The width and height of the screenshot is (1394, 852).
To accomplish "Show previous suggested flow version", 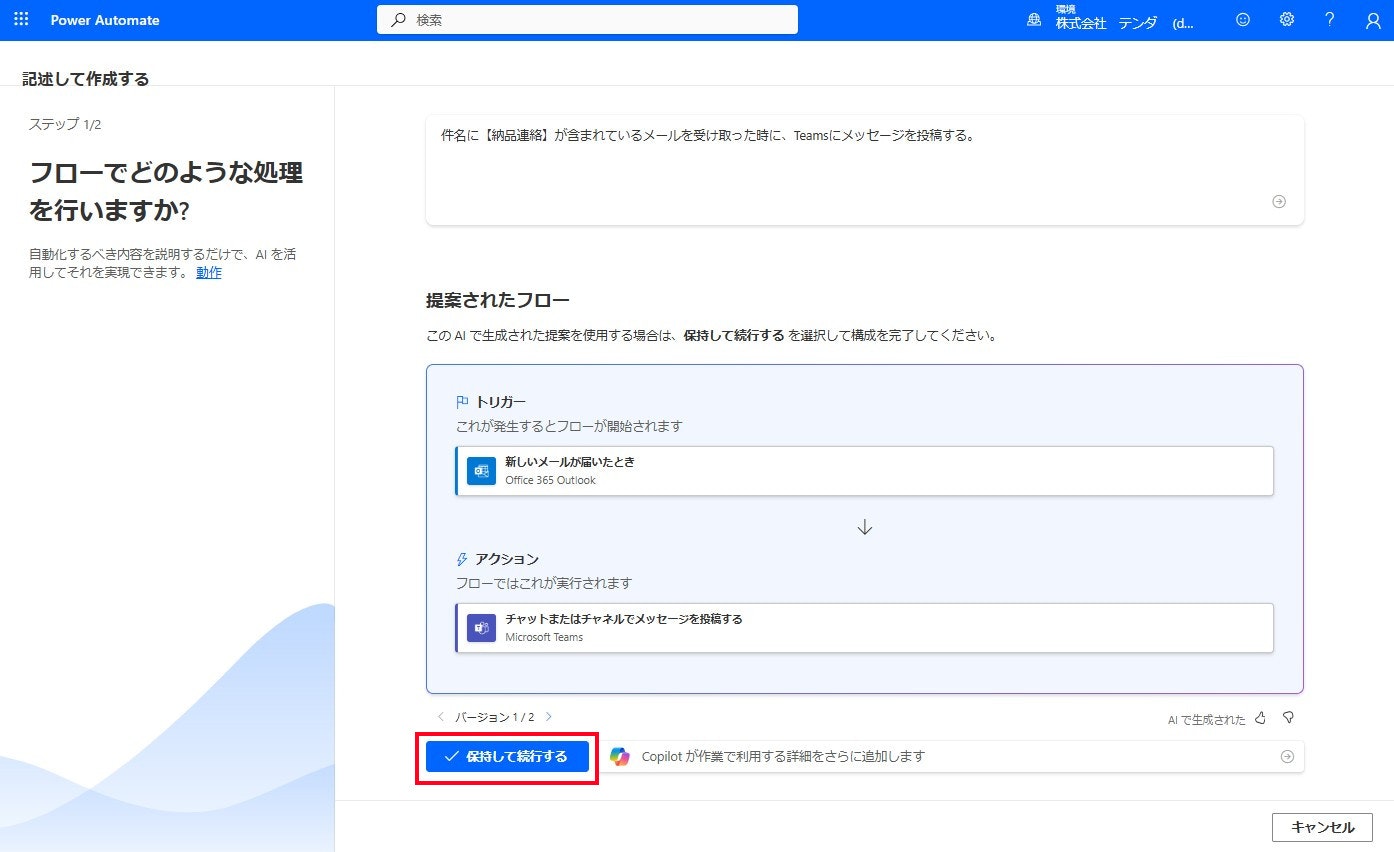I will point(440,717).
